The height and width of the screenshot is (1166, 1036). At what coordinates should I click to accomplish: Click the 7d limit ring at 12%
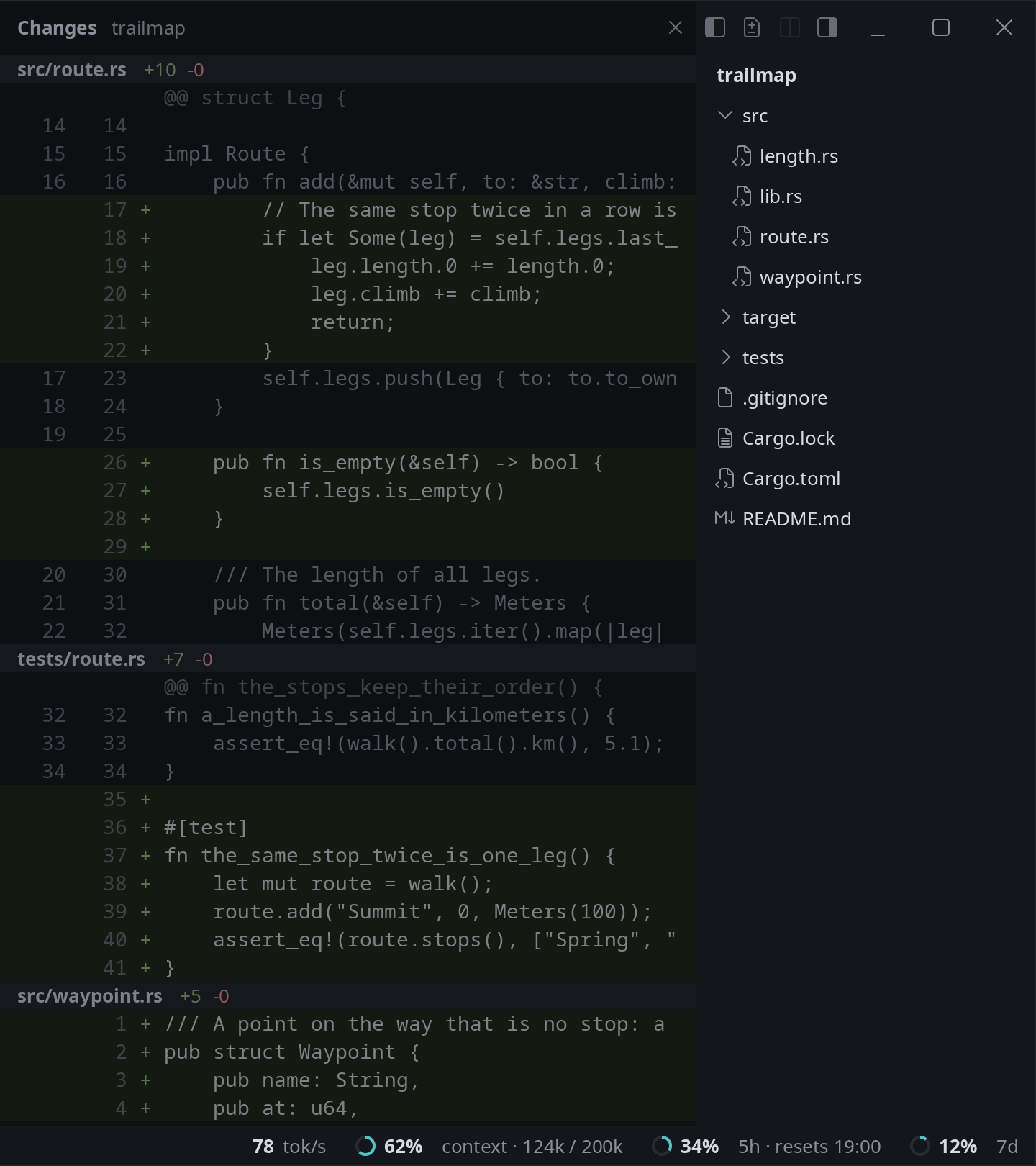pyautogui.click(x=920, y=1146)
